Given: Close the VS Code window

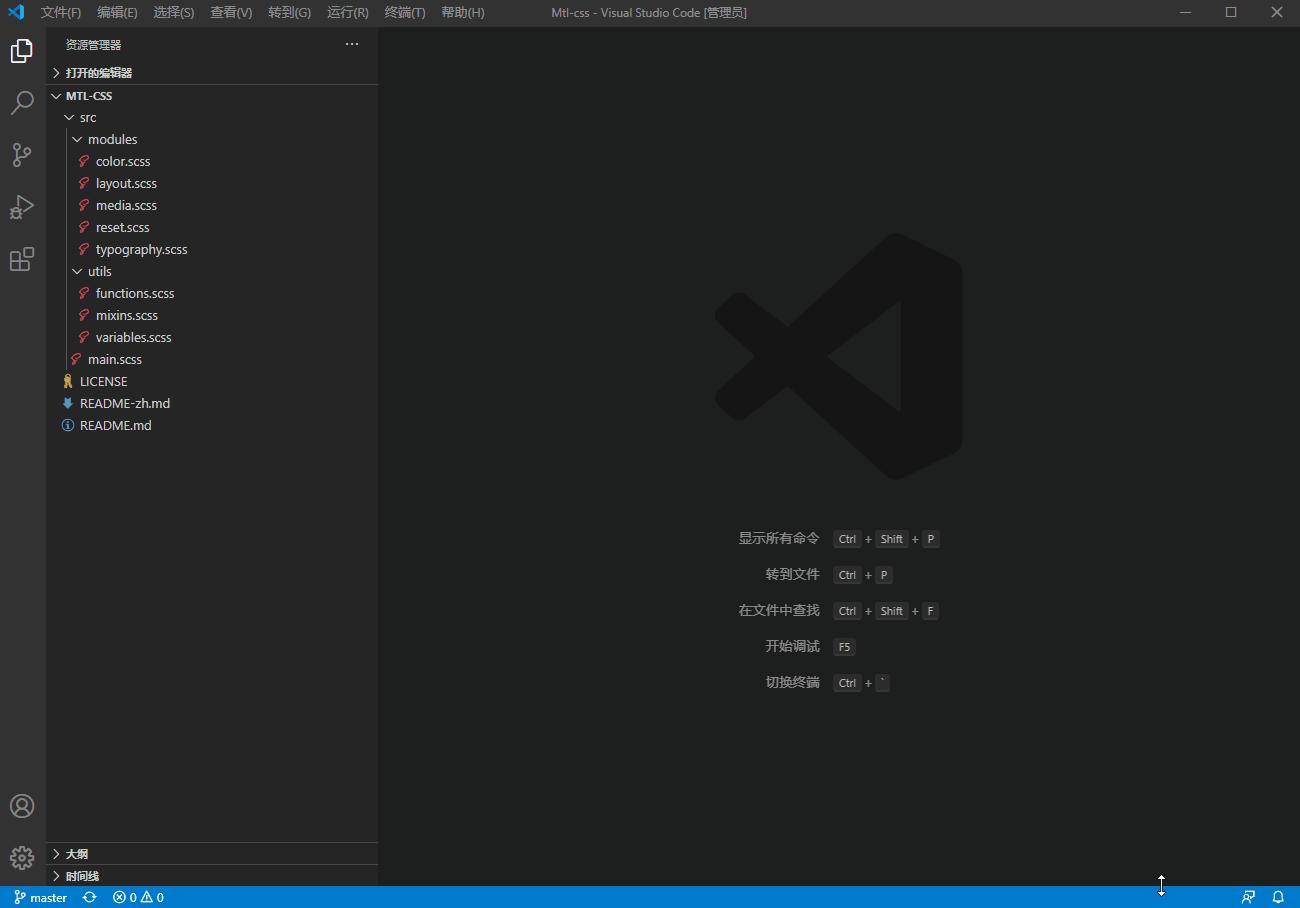Looking at the screenshot, I should 1277,12.
